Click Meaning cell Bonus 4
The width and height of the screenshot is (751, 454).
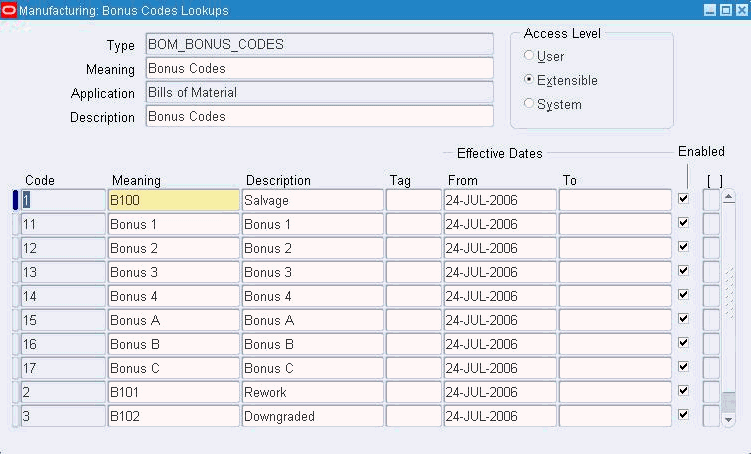173,296
